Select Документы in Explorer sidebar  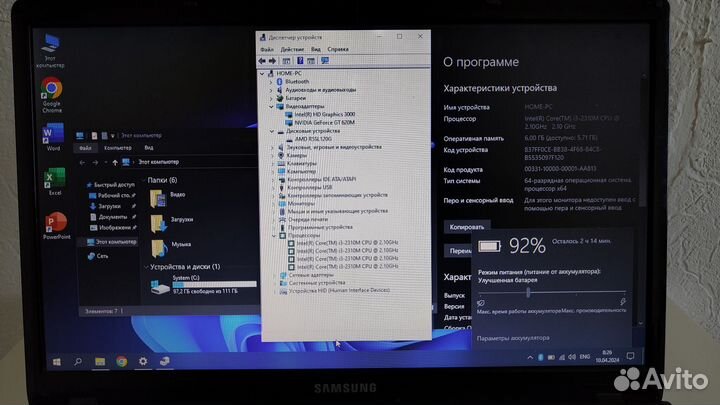tap(109, 217)
